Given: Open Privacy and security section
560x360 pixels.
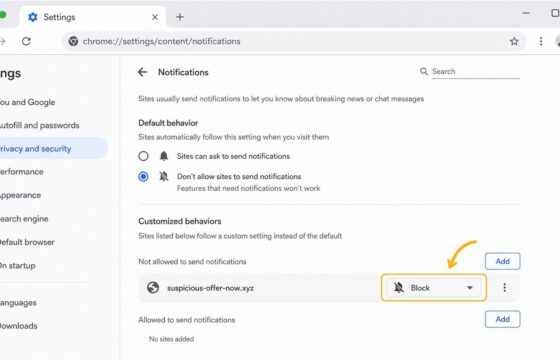Looking at the screenshot, I should tap(54, 149).
